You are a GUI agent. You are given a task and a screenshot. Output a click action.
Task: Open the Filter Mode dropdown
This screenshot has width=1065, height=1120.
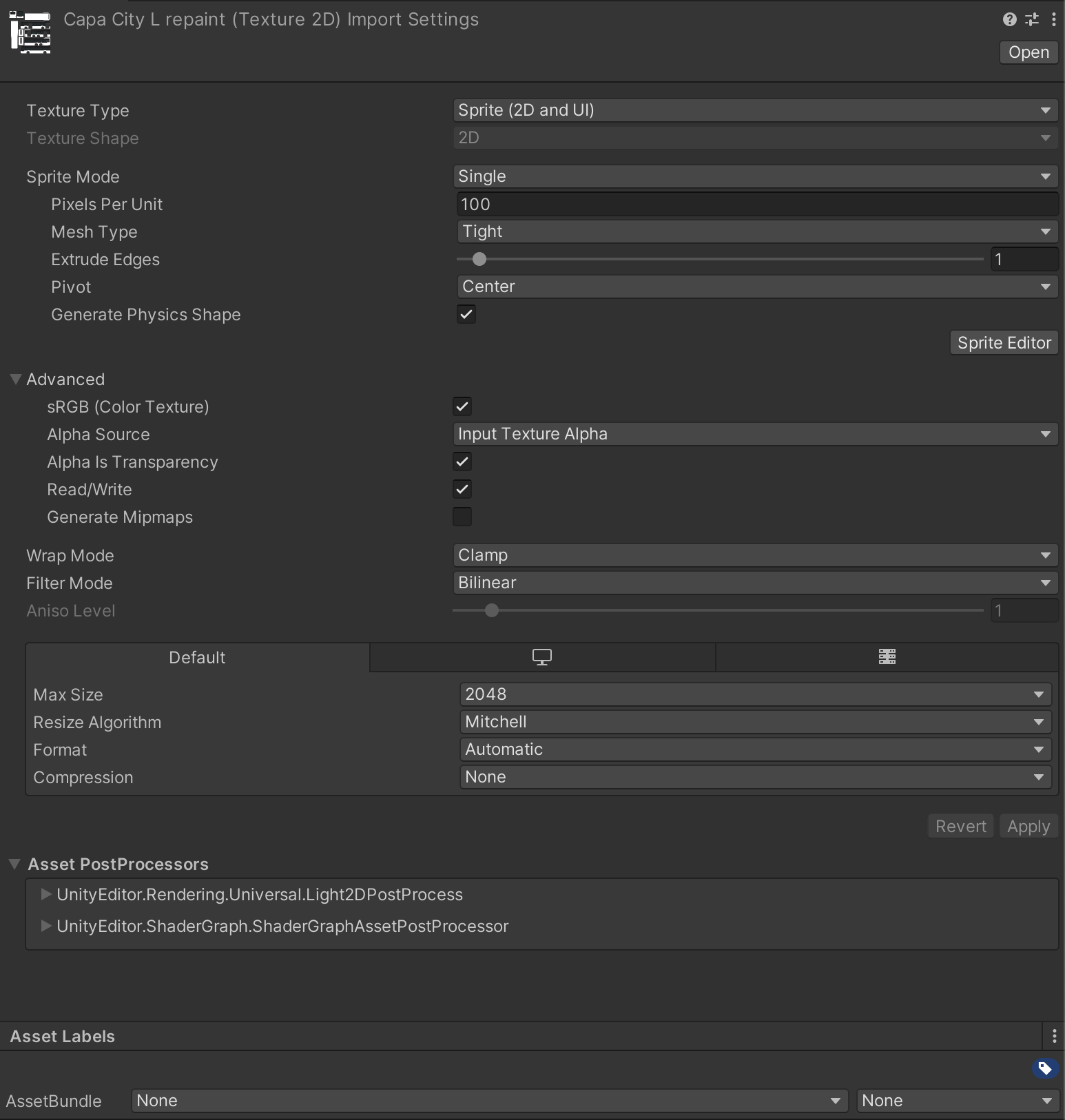click(x=755, y=583)
